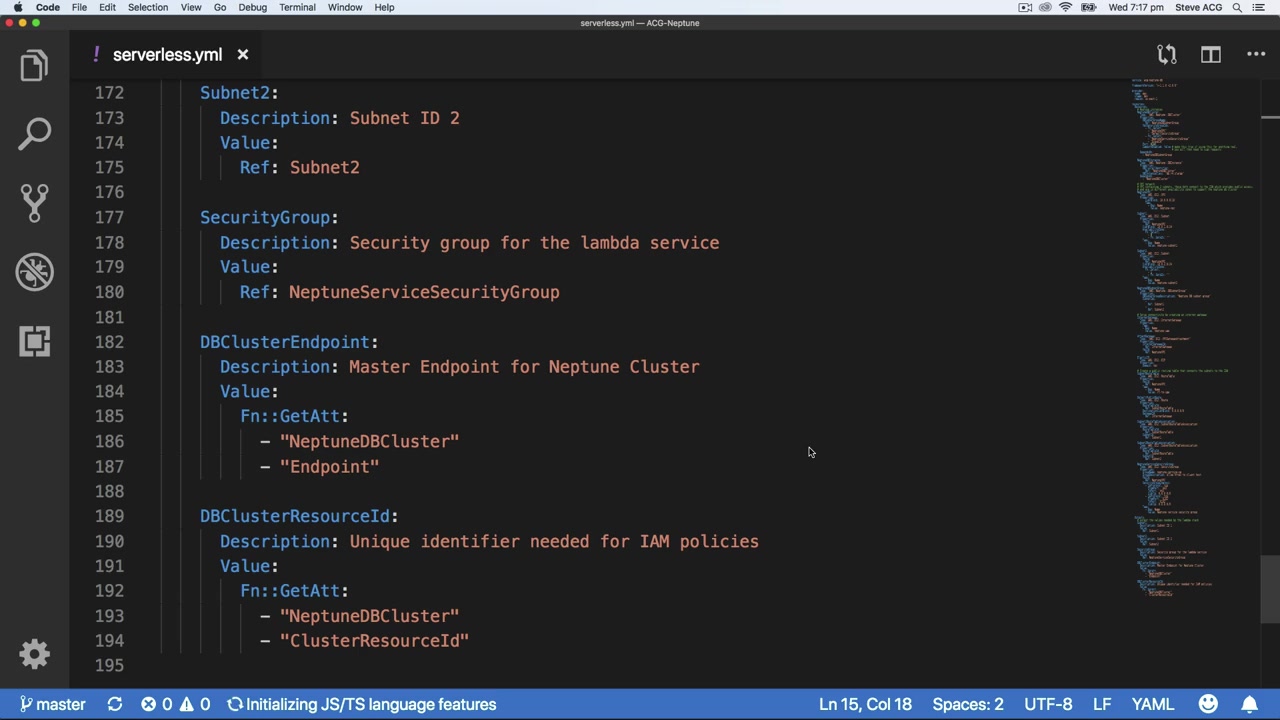Click the notifications bell in status bar
This screenshot has height=720, width=1280.
pos(1250,704)
